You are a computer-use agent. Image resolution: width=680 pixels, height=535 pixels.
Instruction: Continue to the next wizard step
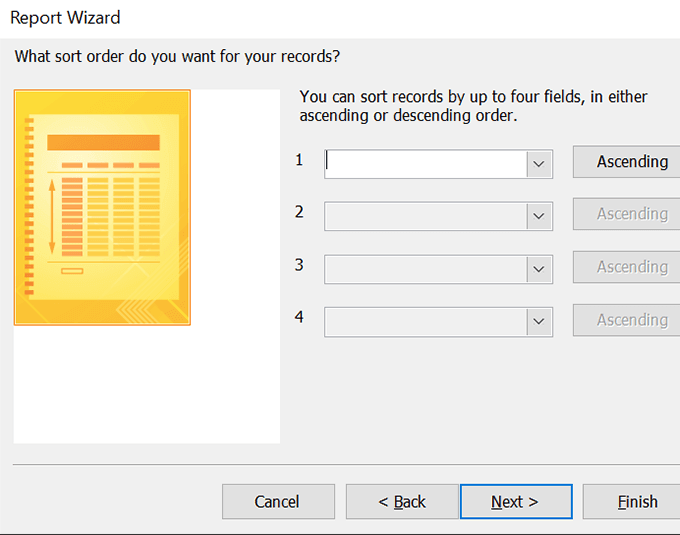tap(516, 502)
